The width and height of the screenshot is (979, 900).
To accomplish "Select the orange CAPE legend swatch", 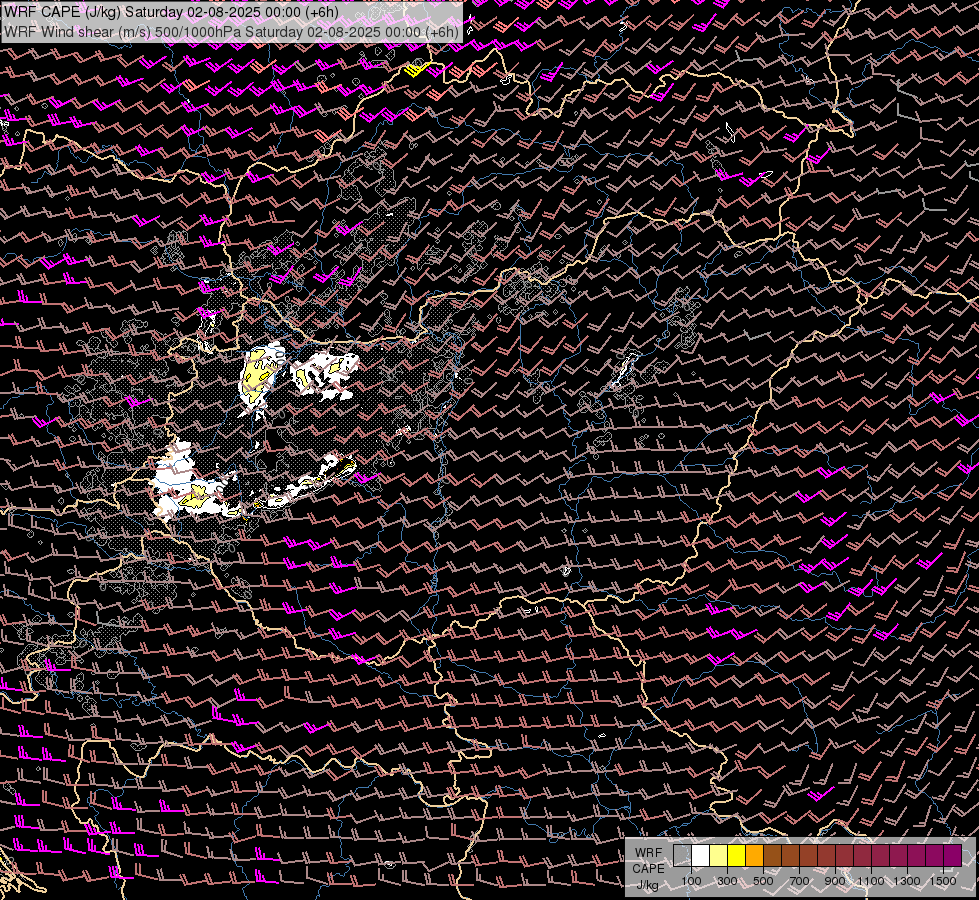I will (x=754, y=856).
